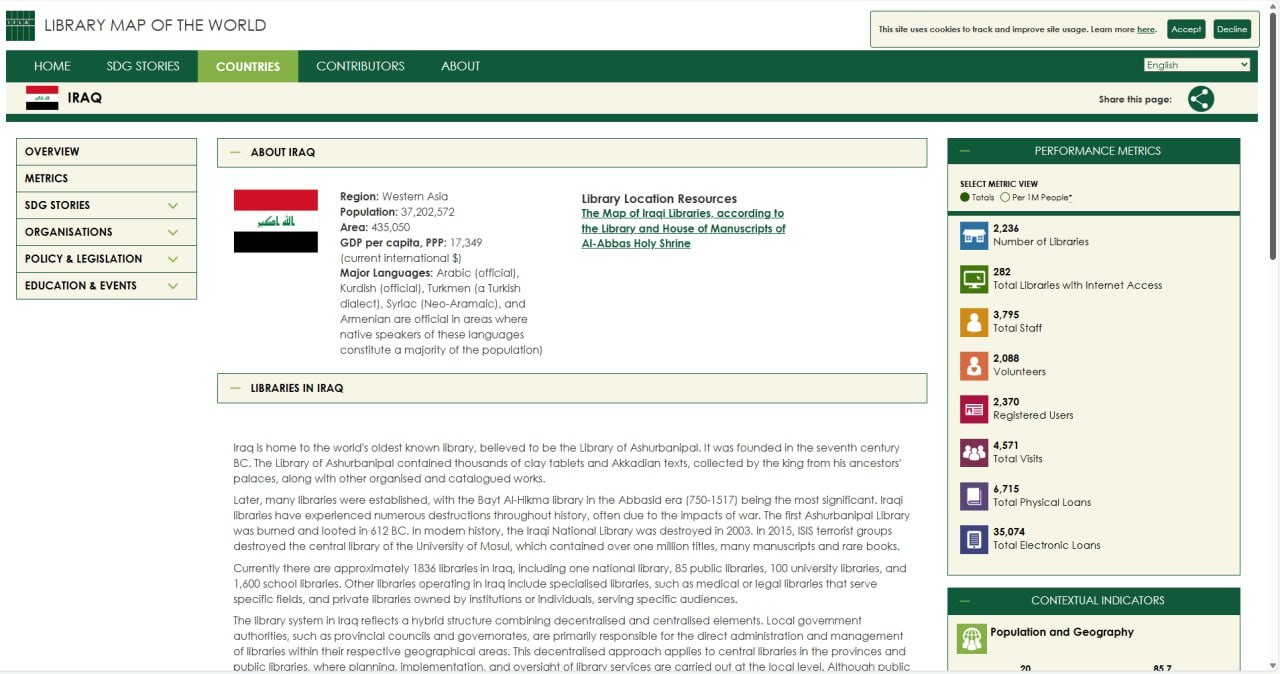Open the cookie notice 'here' link
This screenshot has height=674, width=1280.
point(1146,30)
